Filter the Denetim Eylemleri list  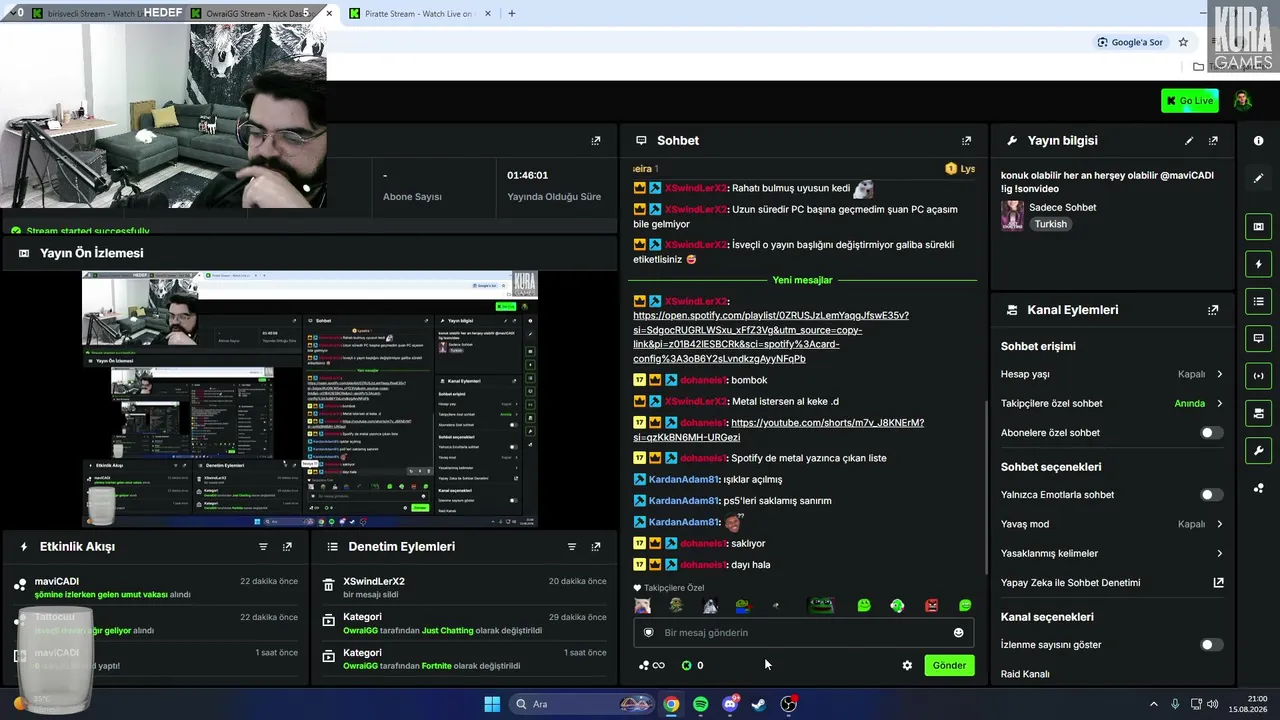tap(572, 547)
